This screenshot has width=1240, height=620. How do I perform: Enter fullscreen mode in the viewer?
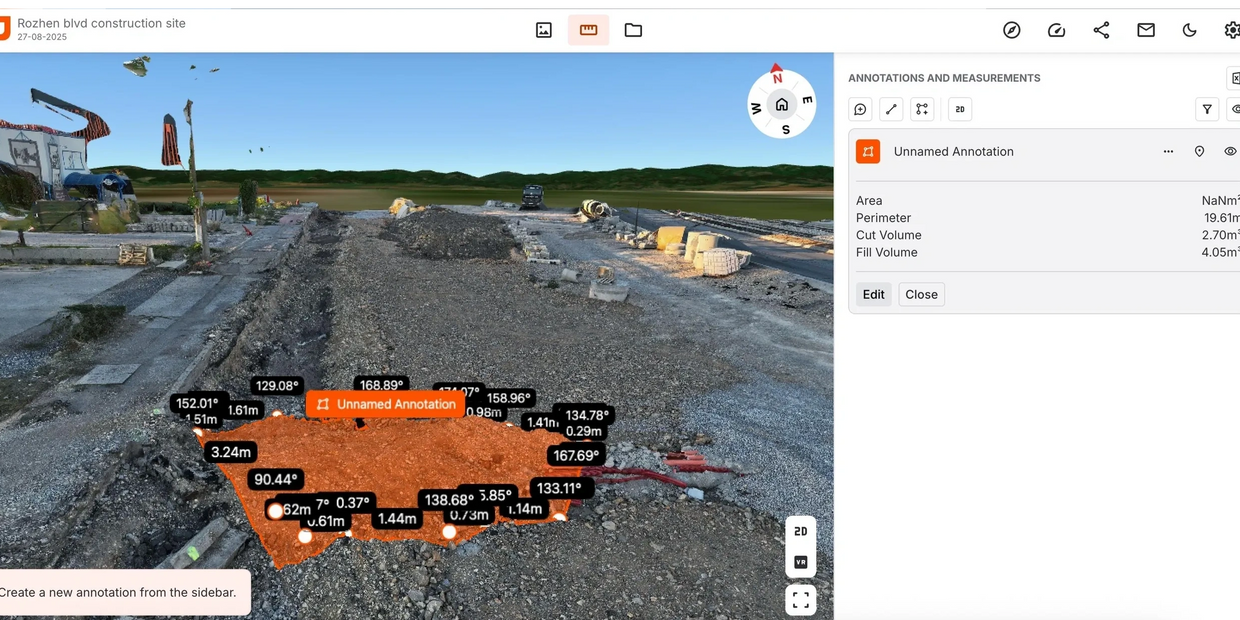(800, 600)
